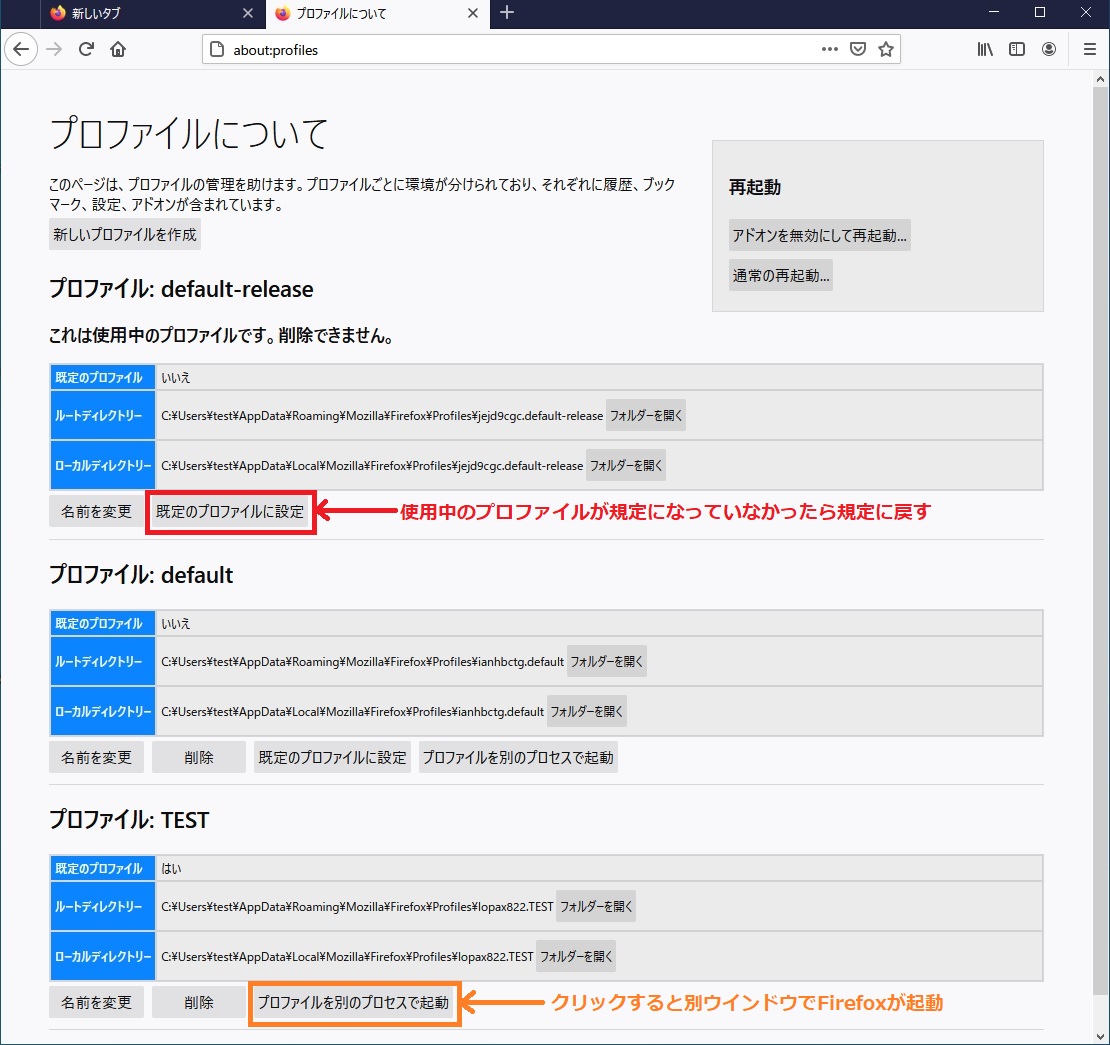Image resolution: width=1110 pixels, height=1045 pixels.
Task: Click the about:profiles address bar
Action: [500, 49]
